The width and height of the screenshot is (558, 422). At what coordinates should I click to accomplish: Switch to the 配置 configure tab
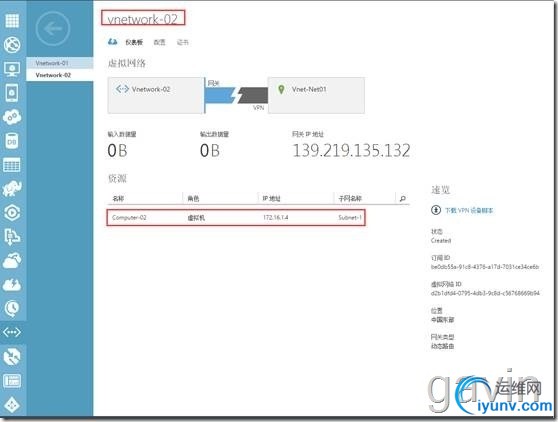pyautogui.click(x=159, y=42)
